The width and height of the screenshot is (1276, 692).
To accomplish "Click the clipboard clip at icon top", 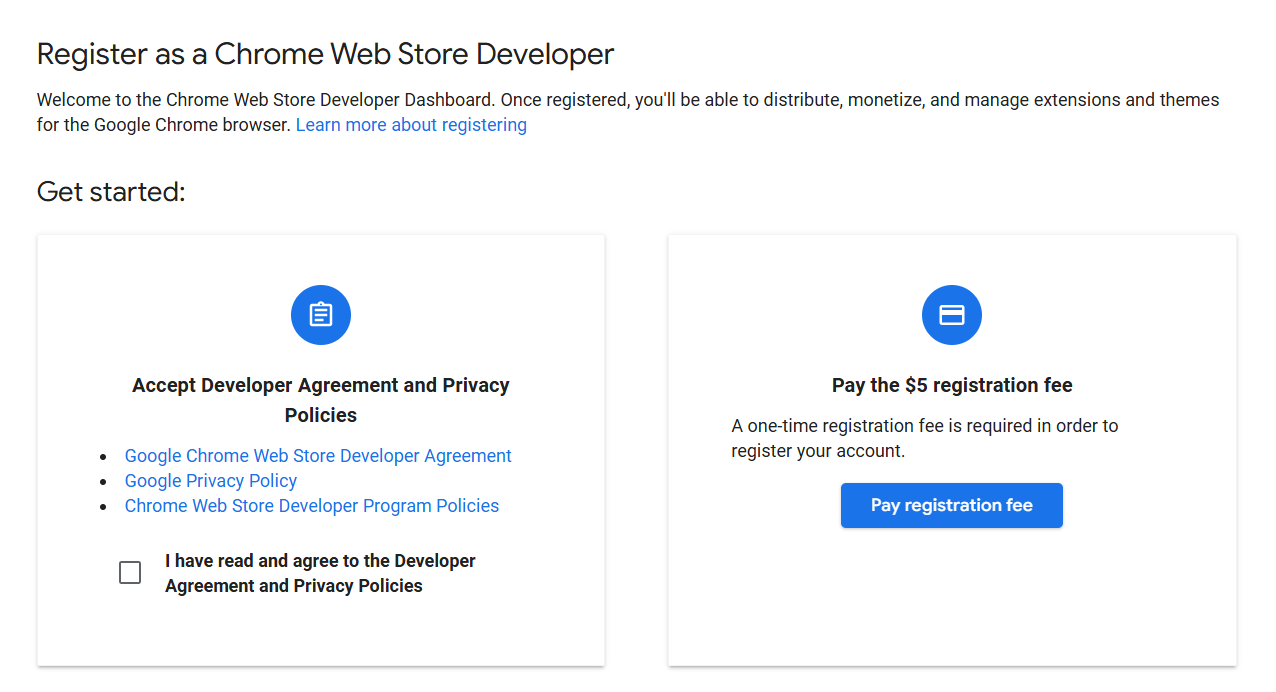I will 320,304.
